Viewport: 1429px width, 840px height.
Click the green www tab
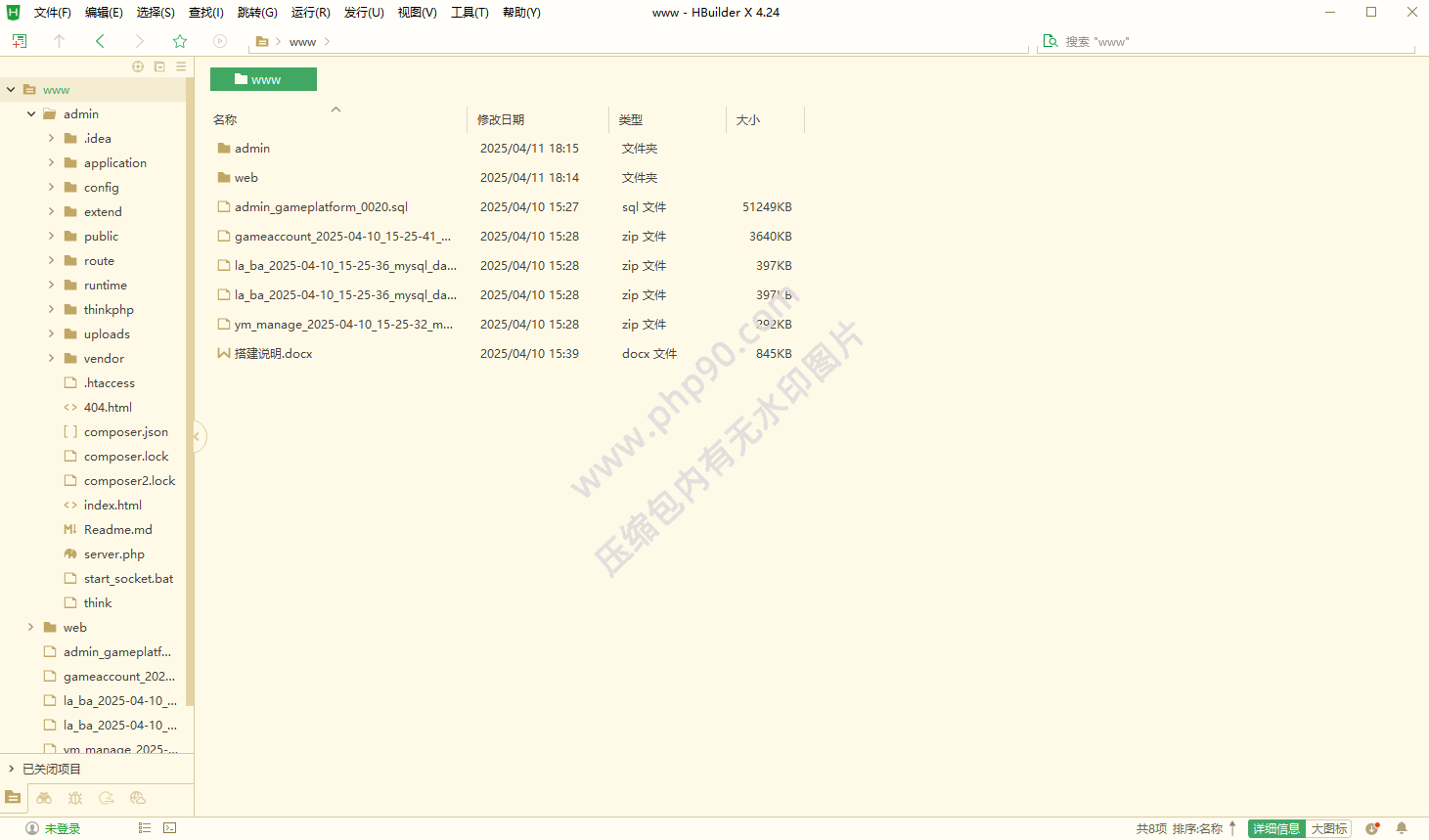pos(263,79)
